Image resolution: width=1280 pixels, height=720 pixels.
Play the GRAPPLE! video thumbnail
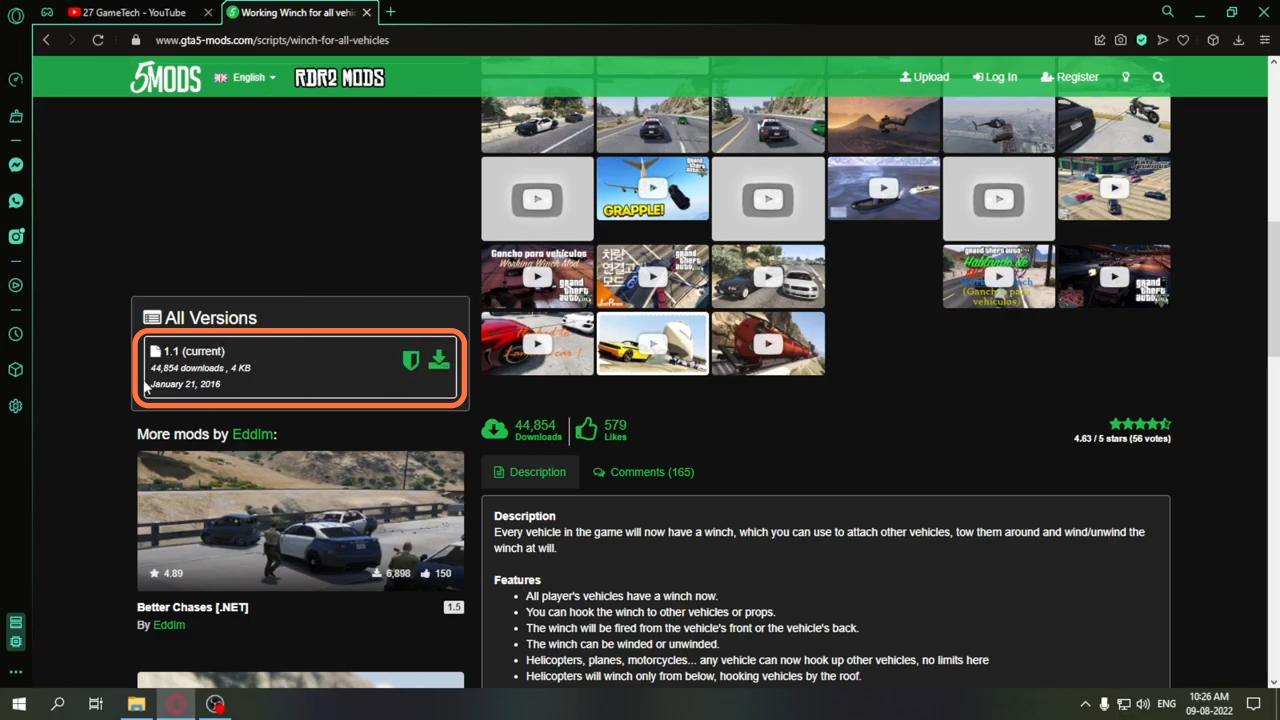(x=653, y=188)
